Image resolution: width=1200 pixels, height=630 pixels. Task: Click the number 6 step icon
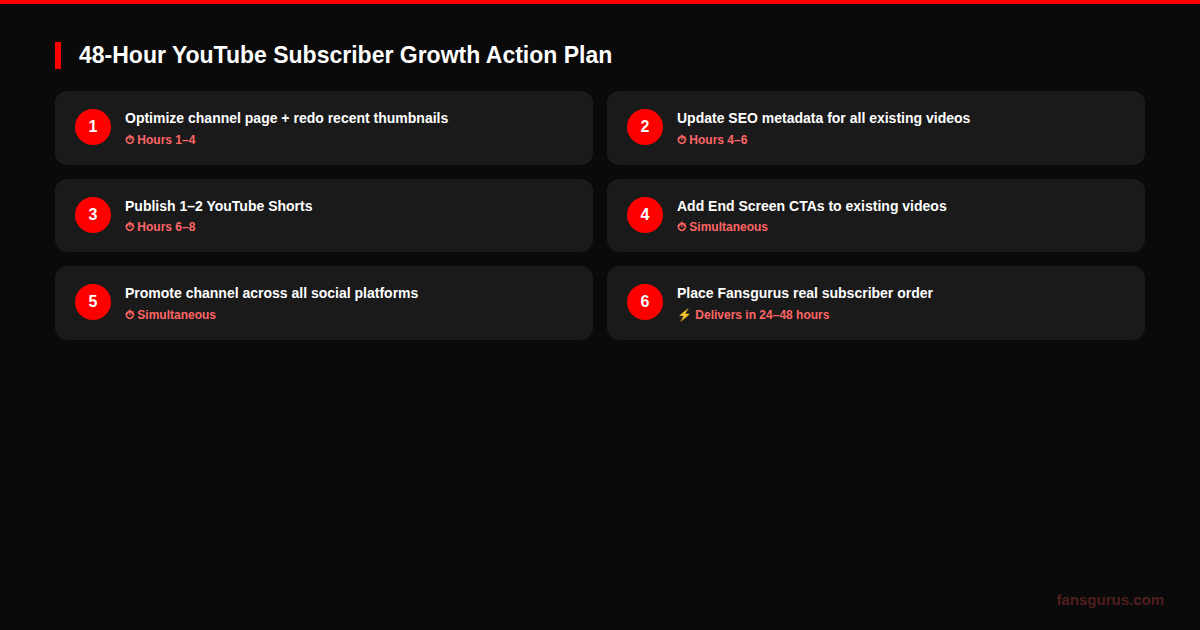[x=645, y=302]
